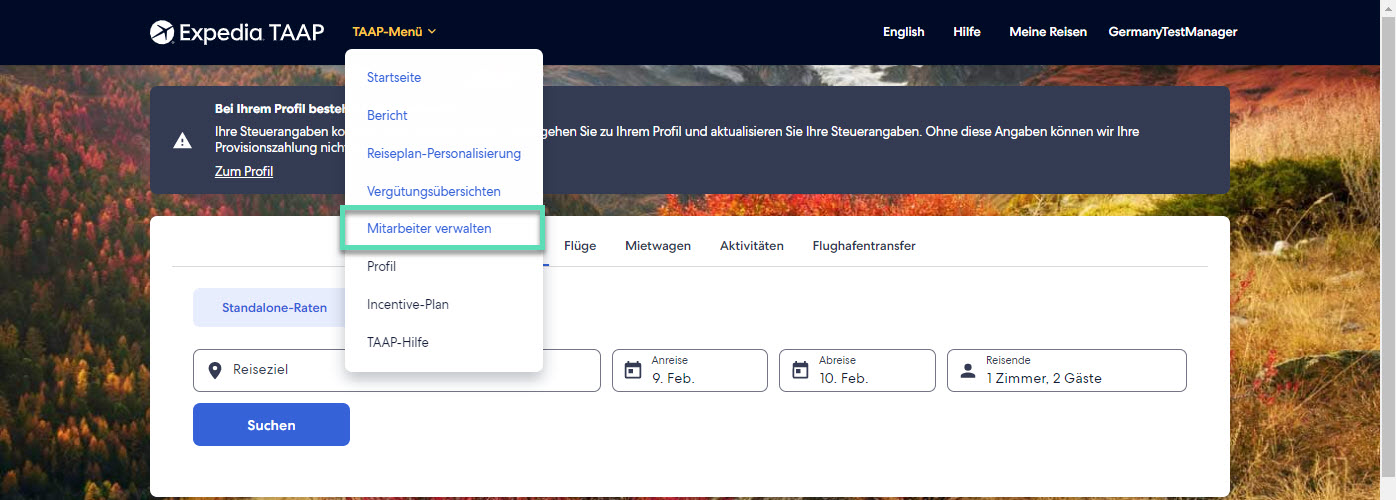Image resolution: width=1396 pixels, height=500 pixels.
Task: Open Meine Reisen in the header
Action: [1048, 32]
